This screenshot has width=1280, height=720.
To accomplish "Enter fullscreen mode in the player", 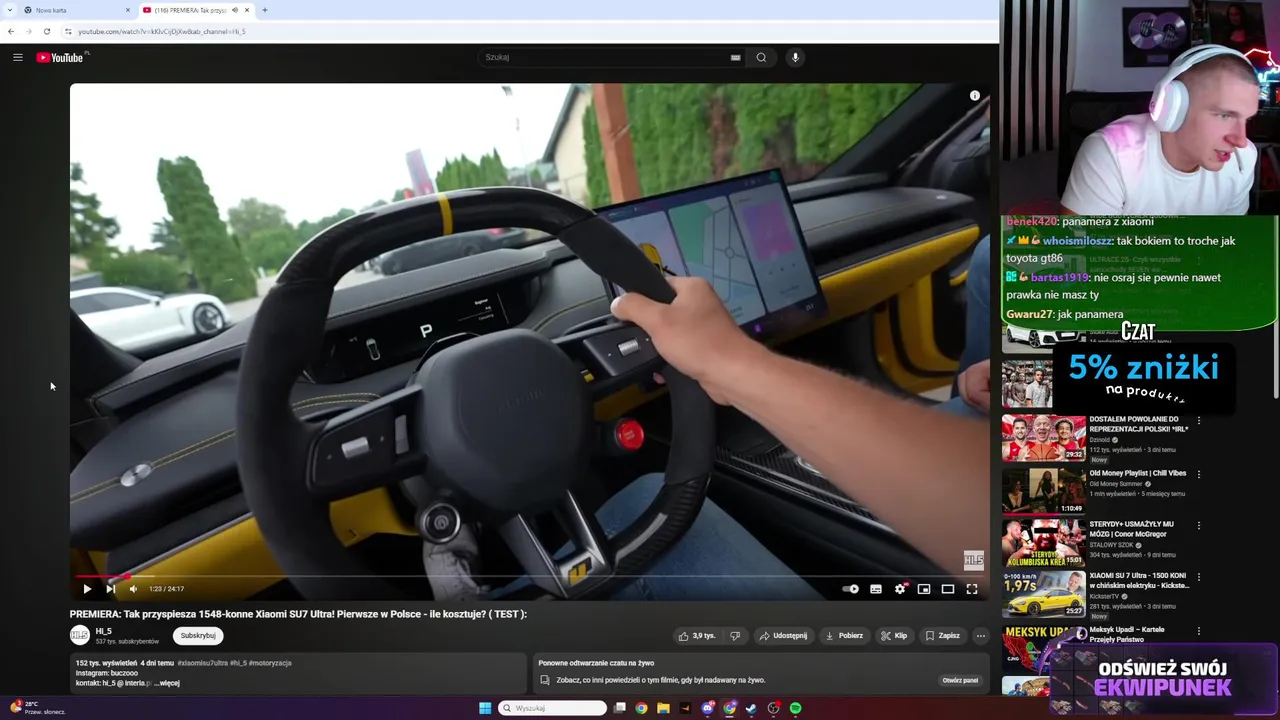I will coord(972,589).
